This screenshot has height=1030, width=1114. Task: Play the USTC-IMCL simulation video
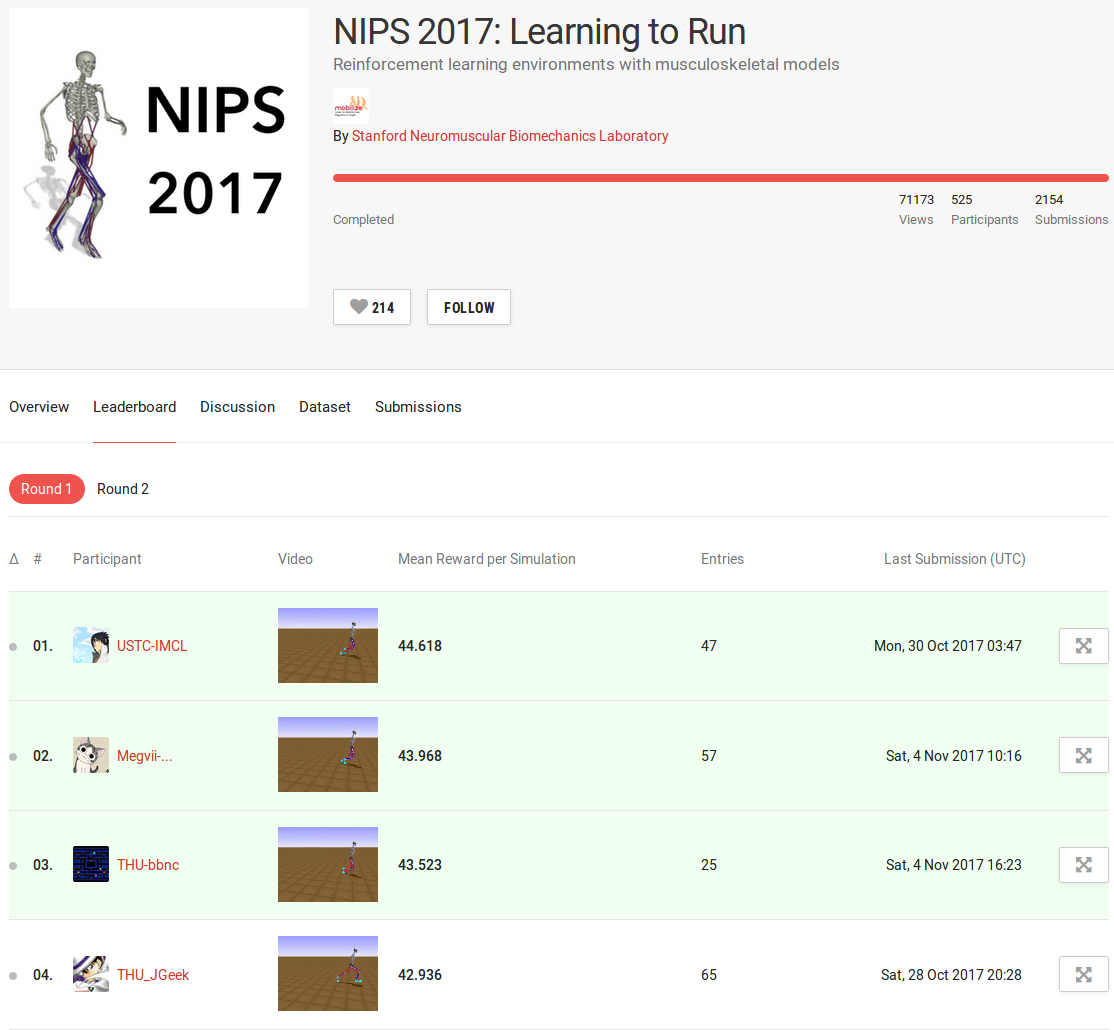(x=328, y=645)
